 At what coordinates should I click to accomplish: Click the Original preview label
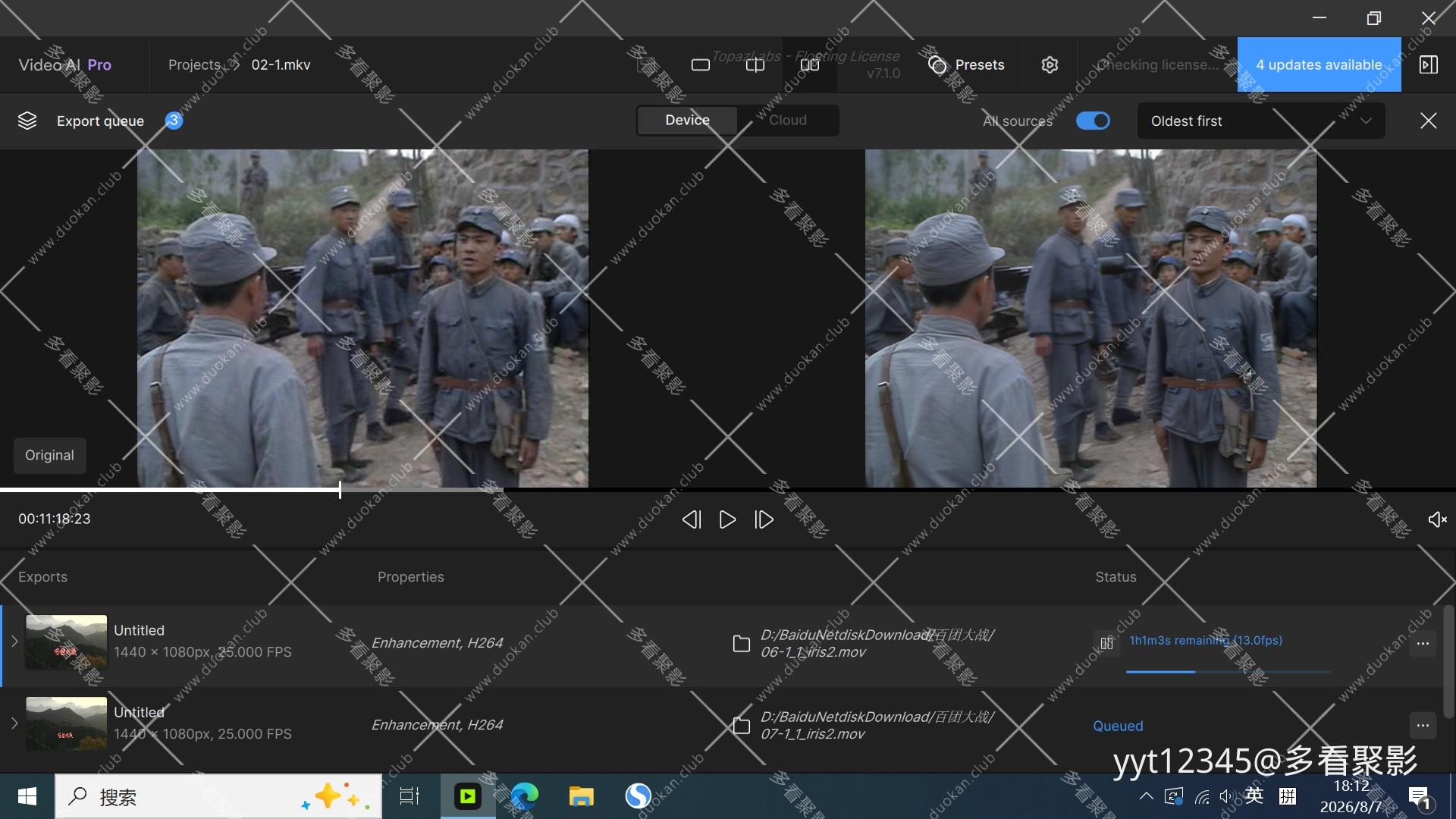pos(49,456)
